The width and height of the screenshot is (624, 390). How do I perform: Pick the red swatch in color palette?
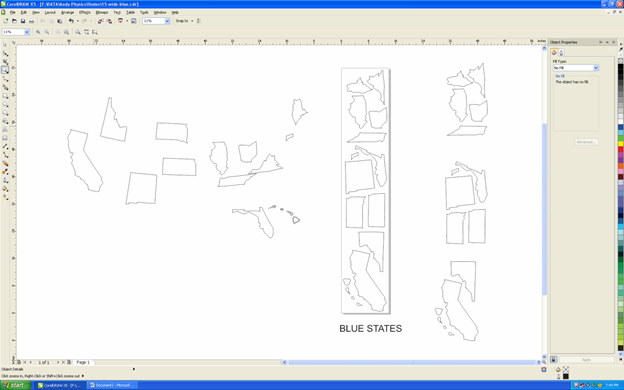tap(620, 149)
